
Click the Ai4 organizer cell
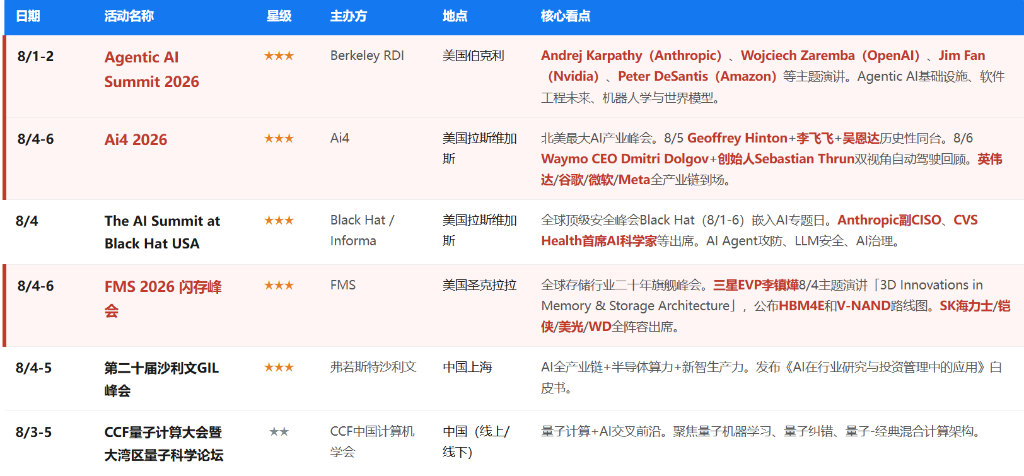tap(340, 138)
